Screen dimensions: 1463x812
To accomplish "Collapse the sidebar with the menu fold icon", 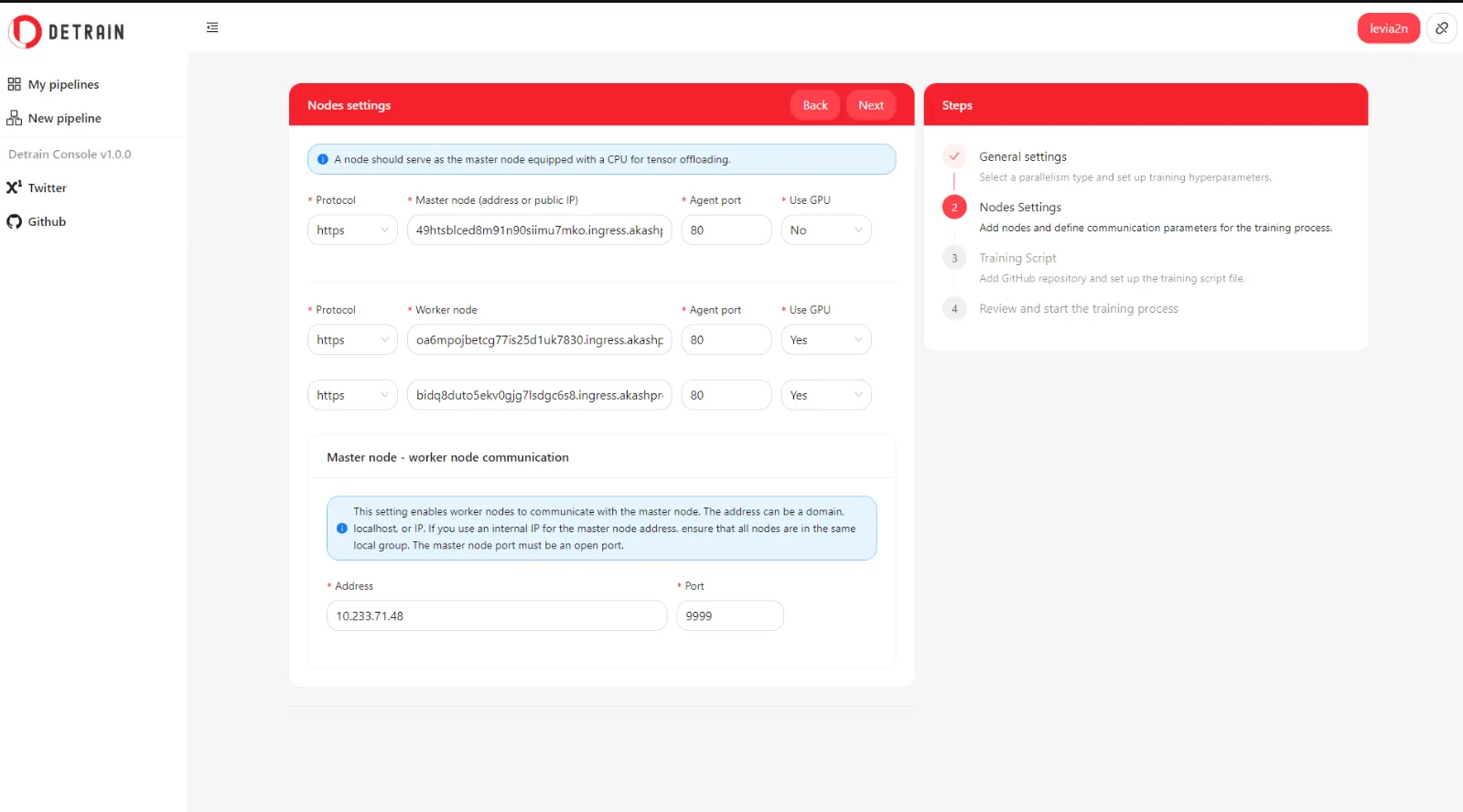I will [x=212, y=27].
